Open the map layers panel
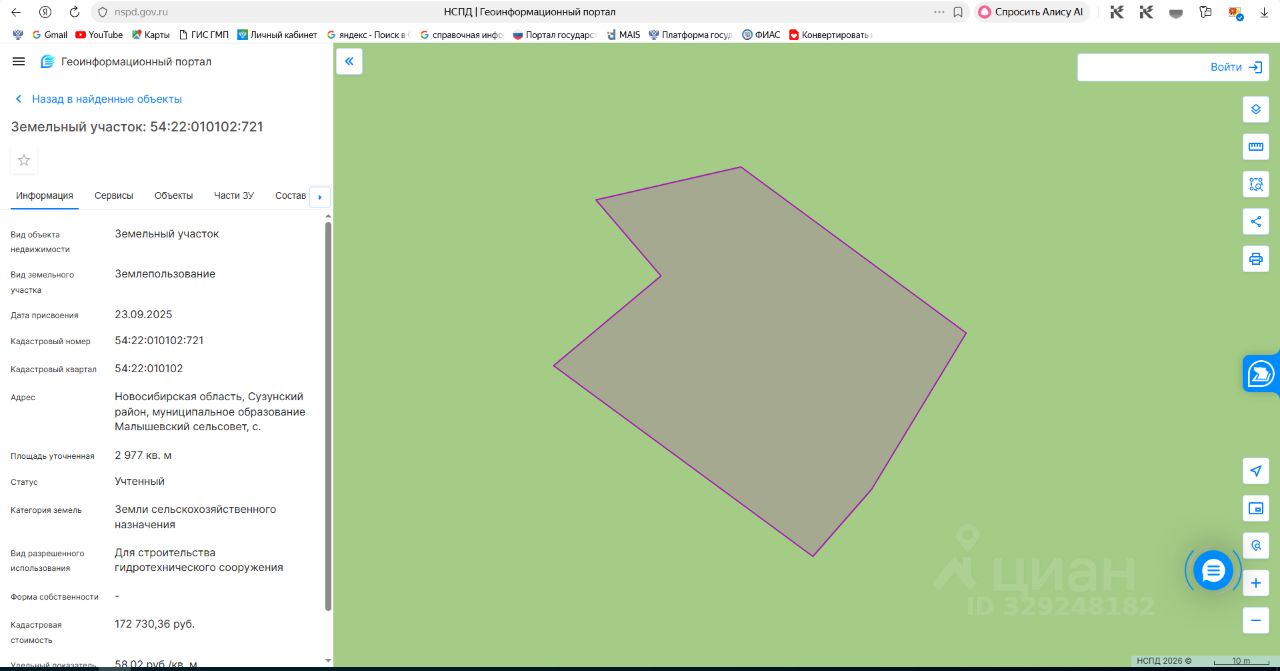 click(1256, 109)
